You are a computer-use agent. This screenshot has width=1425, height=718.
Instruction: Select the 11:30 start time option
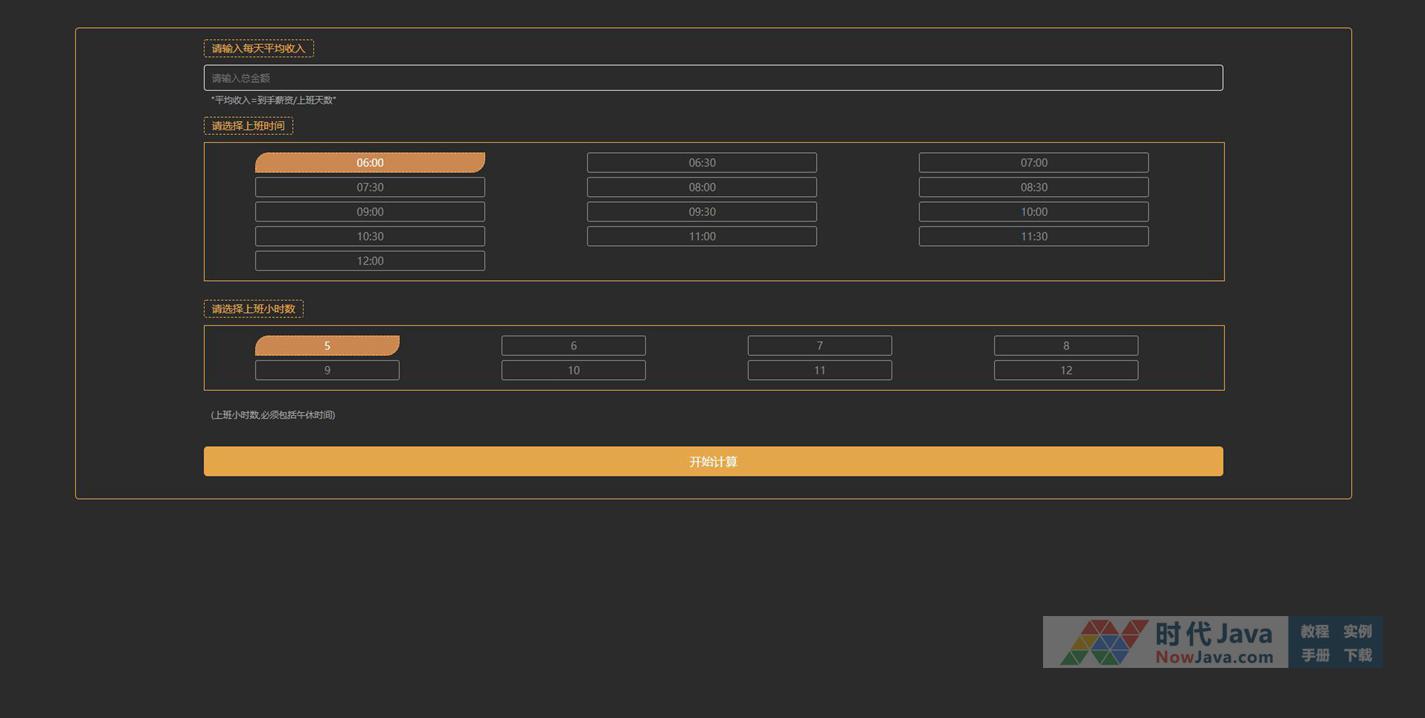[1033, 236]
